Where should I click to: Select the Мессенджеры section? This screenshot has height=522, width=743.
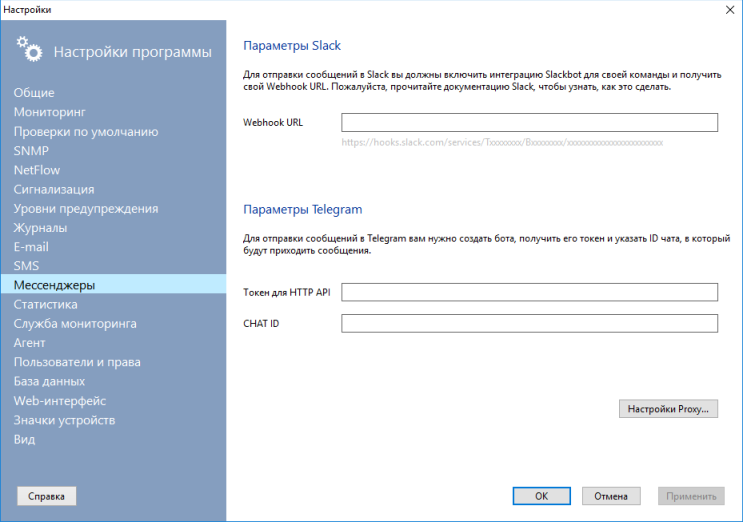tap(113, 285)
